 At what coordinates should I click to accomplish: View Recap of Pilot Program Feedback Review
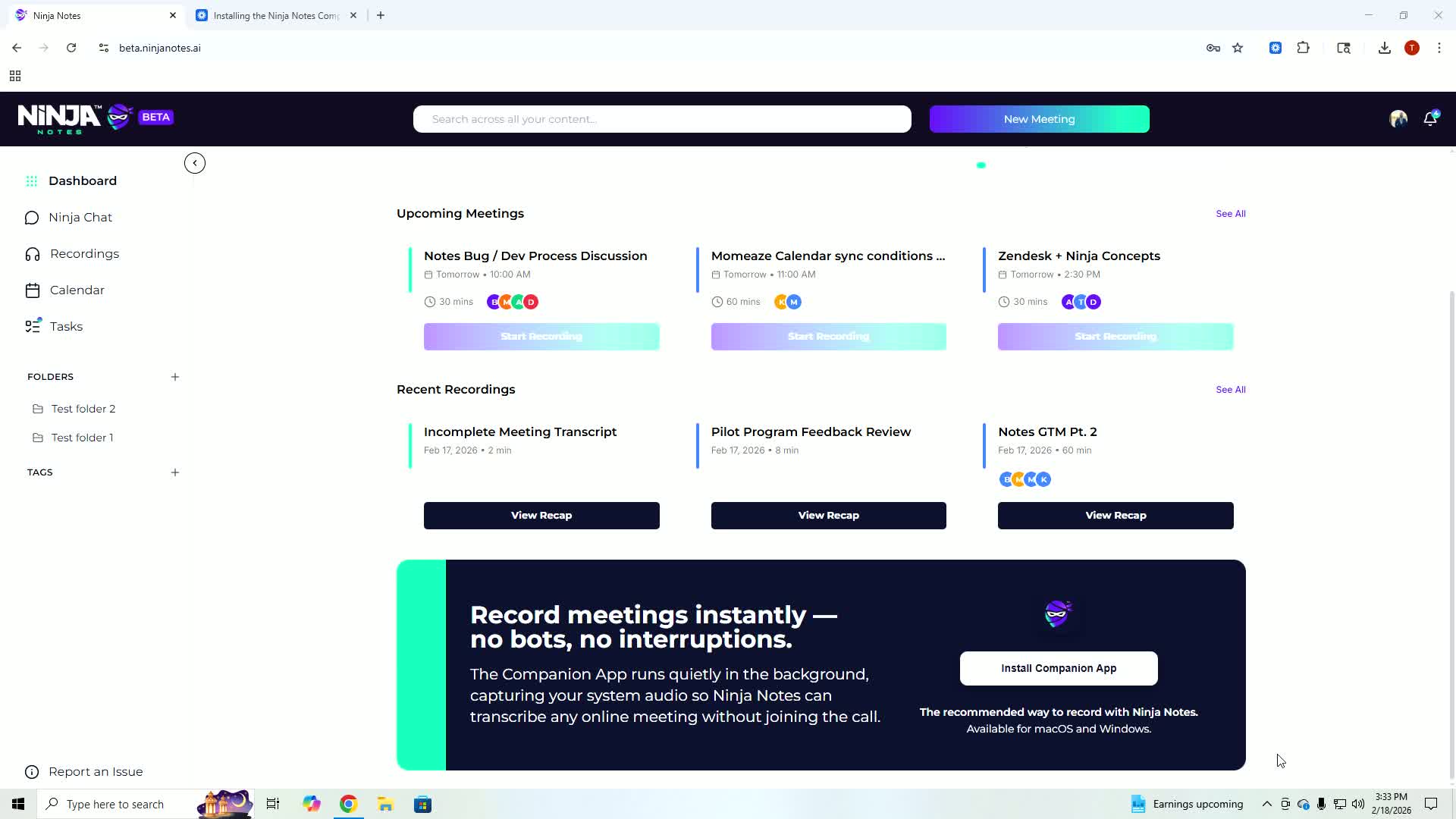point(829,516)
